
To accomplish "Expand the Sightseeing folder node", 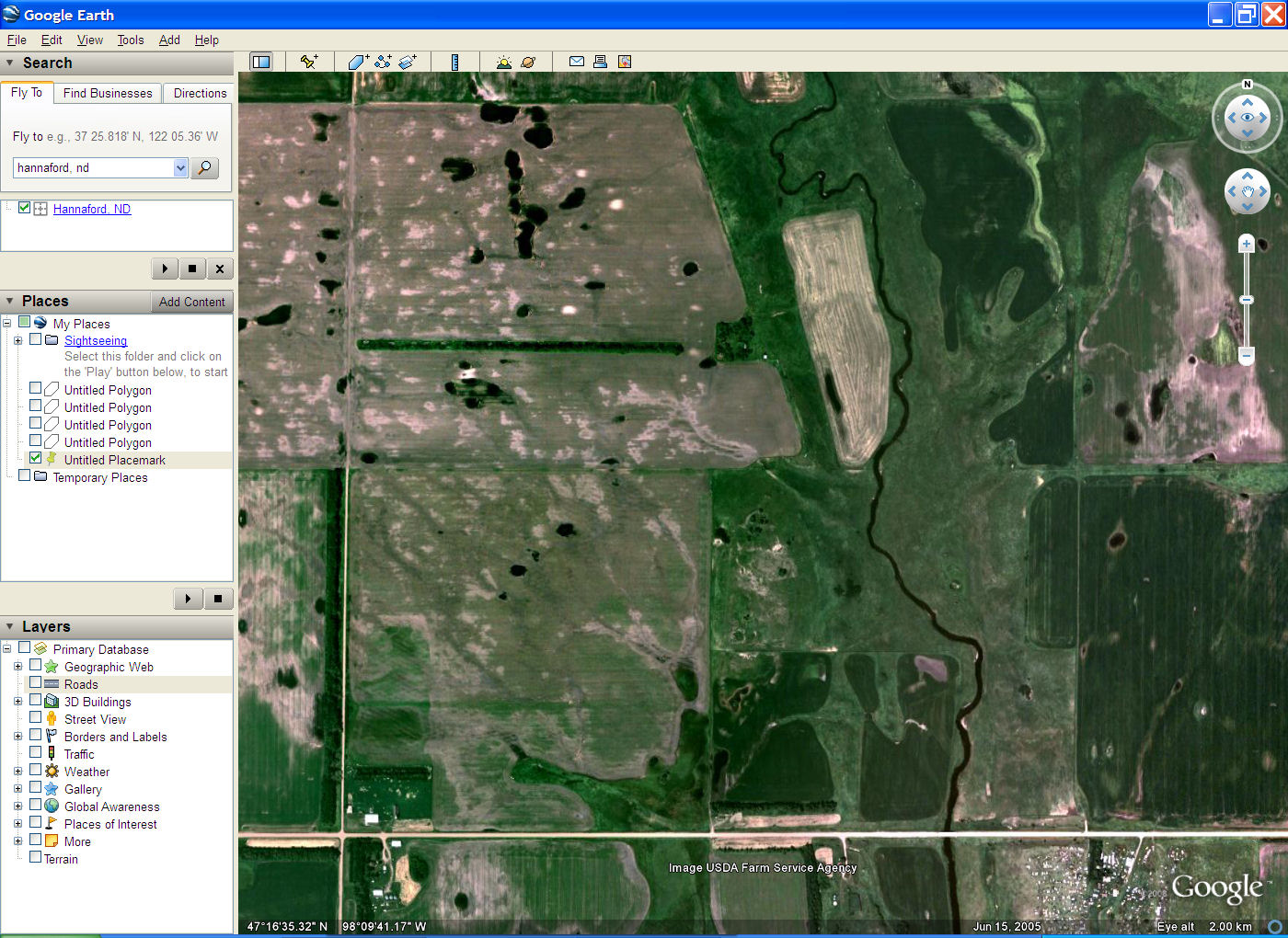I will pyautogui.click(x=17, y=340).
